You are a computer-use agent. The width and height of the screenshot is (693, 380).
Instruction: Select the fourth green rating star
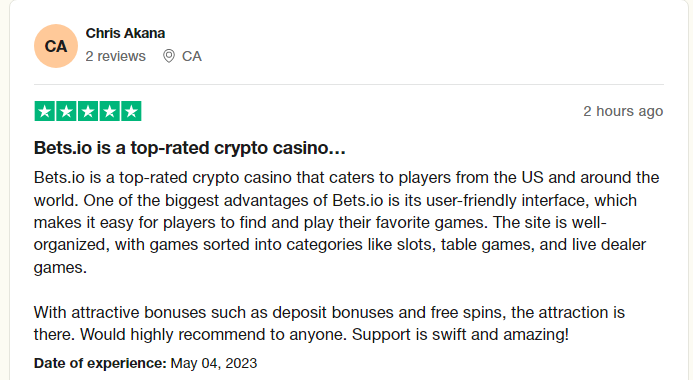110,111
